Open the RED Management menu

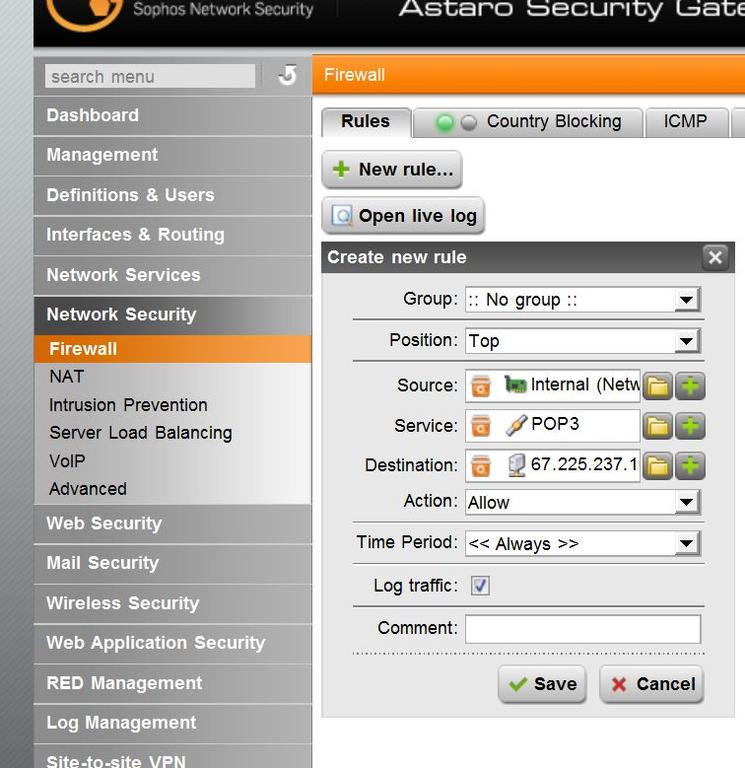click(172, 683)
